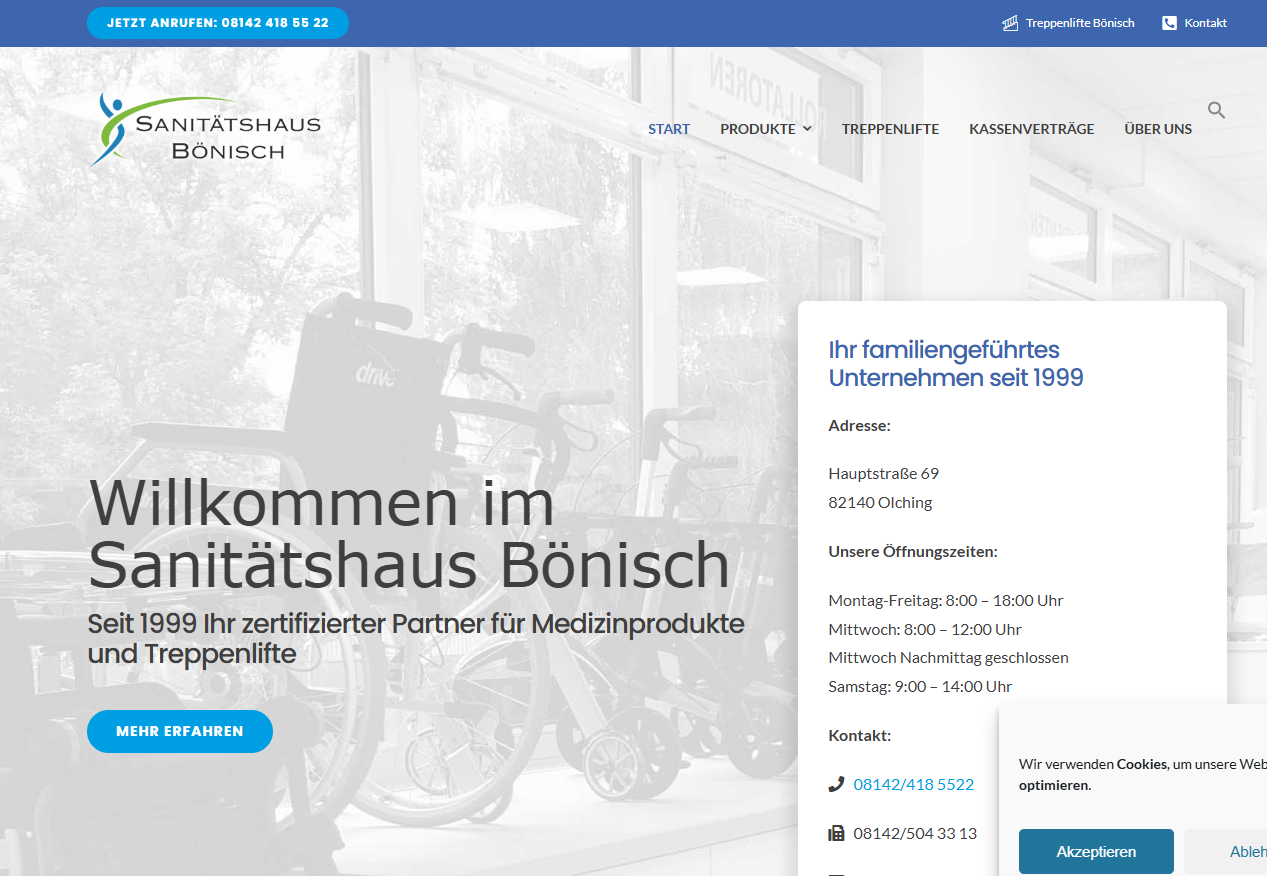The image size is (1267, 876).
Task: Click the line Montag-Freitag: 8:00 – 18:00 Uhr
Action: coord(946,600)
